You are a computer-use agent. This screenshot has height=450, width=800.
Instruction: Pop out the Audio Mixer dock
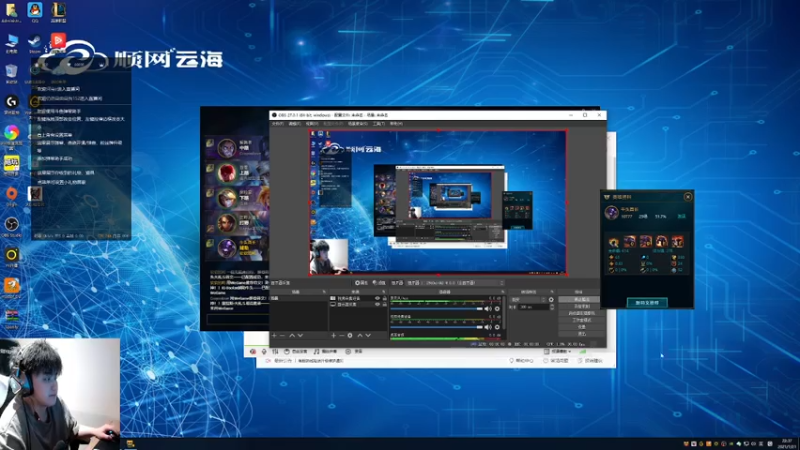point(503,292)
